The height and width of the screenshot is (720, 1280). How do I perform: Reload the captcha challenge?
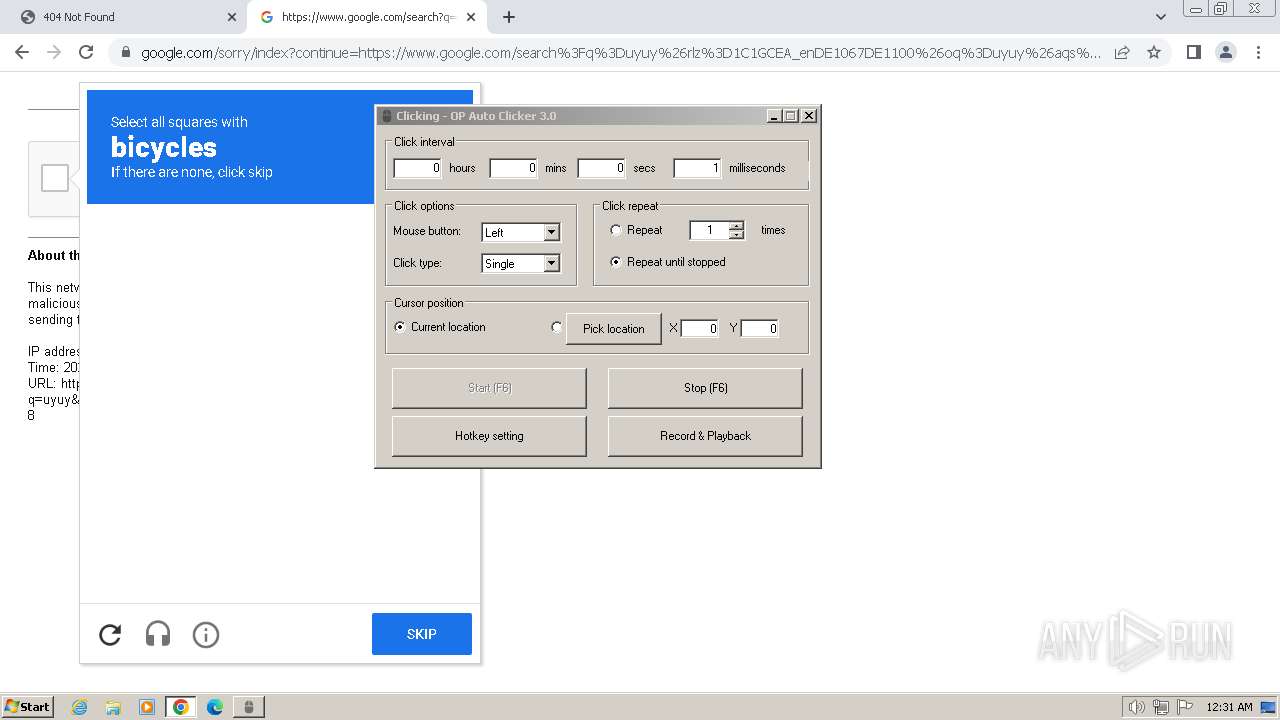point(110,634)
